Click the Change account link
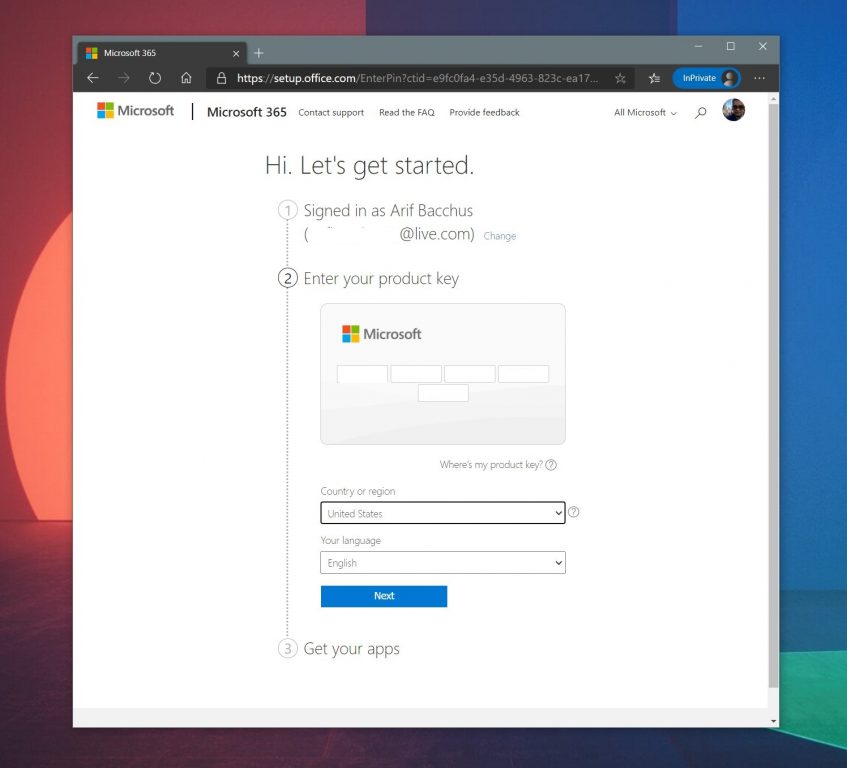Screen dimensions: 847x768 [x=499, y=235]
